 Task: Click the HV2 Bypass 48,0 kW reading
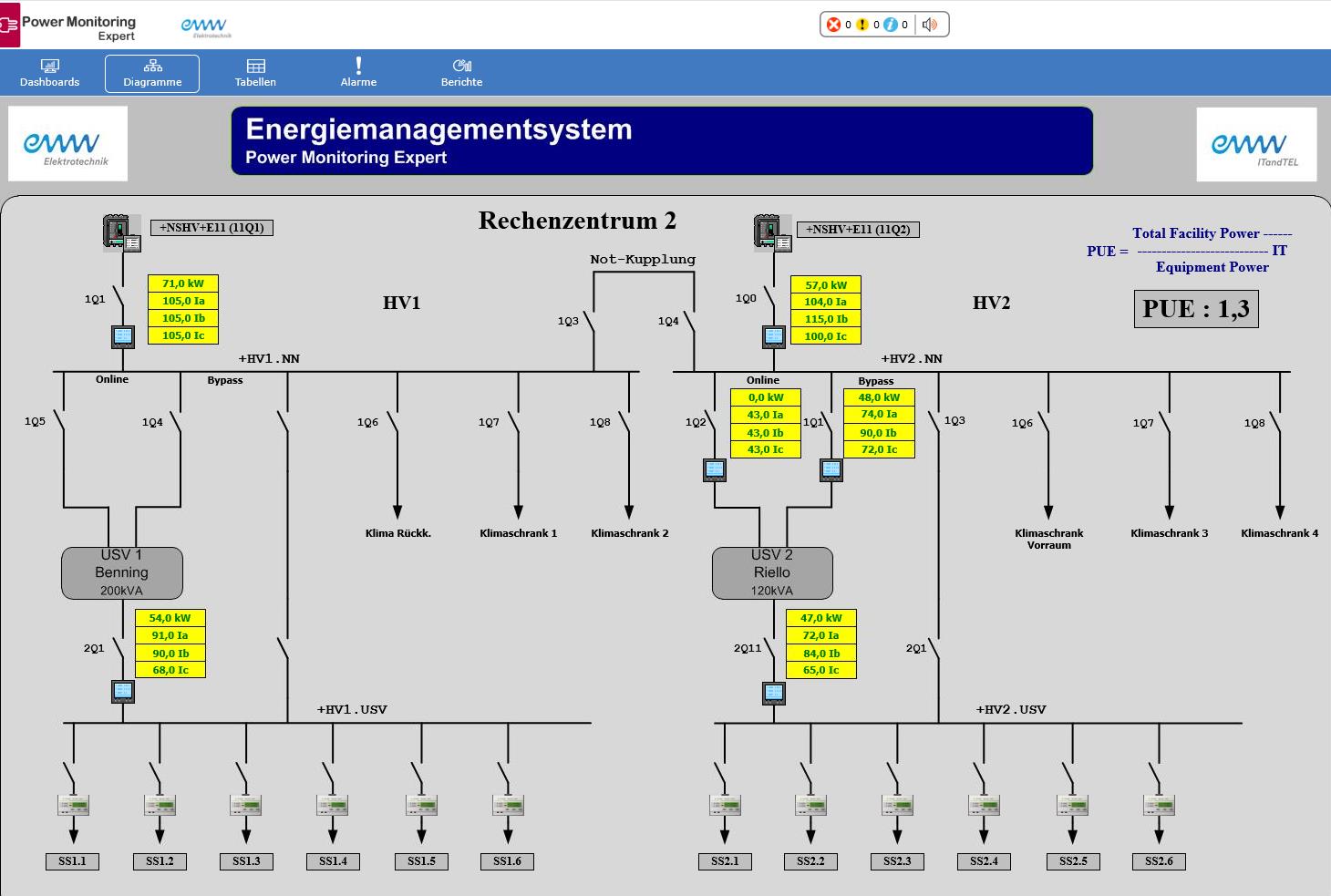coord(879,397)
